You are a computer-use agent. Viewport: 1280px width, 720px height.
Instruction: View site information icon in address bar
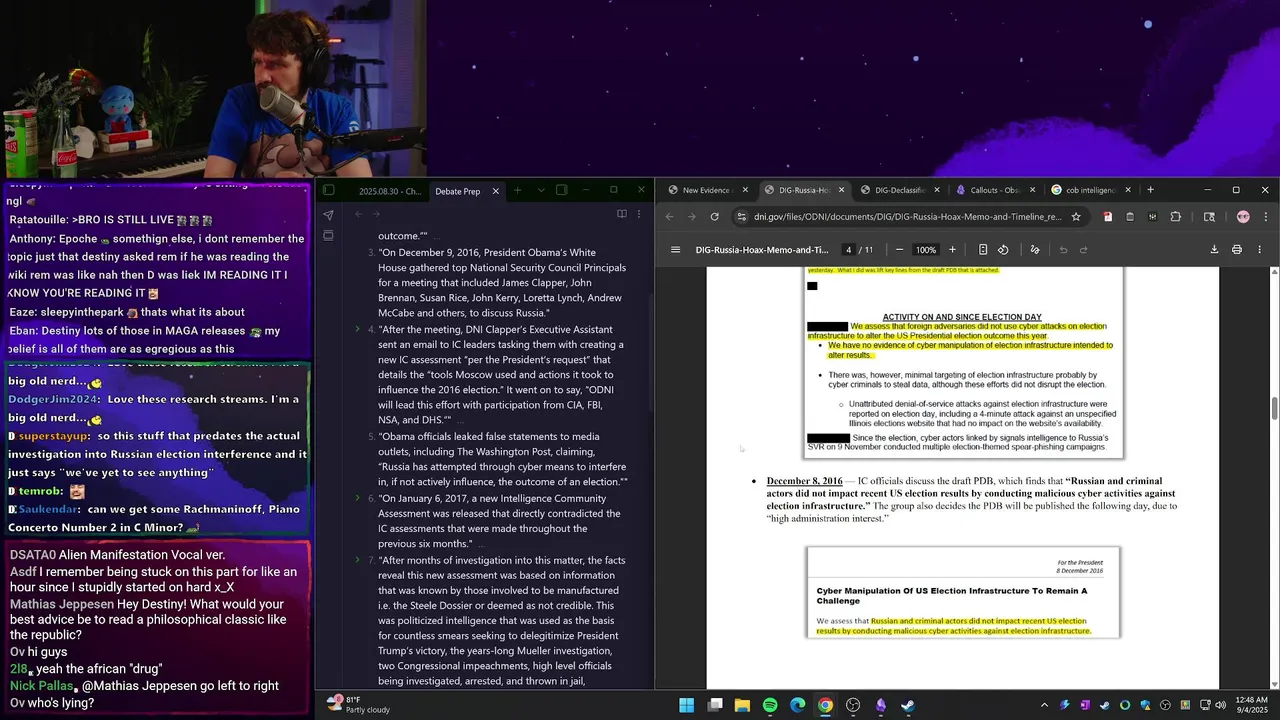742,216
